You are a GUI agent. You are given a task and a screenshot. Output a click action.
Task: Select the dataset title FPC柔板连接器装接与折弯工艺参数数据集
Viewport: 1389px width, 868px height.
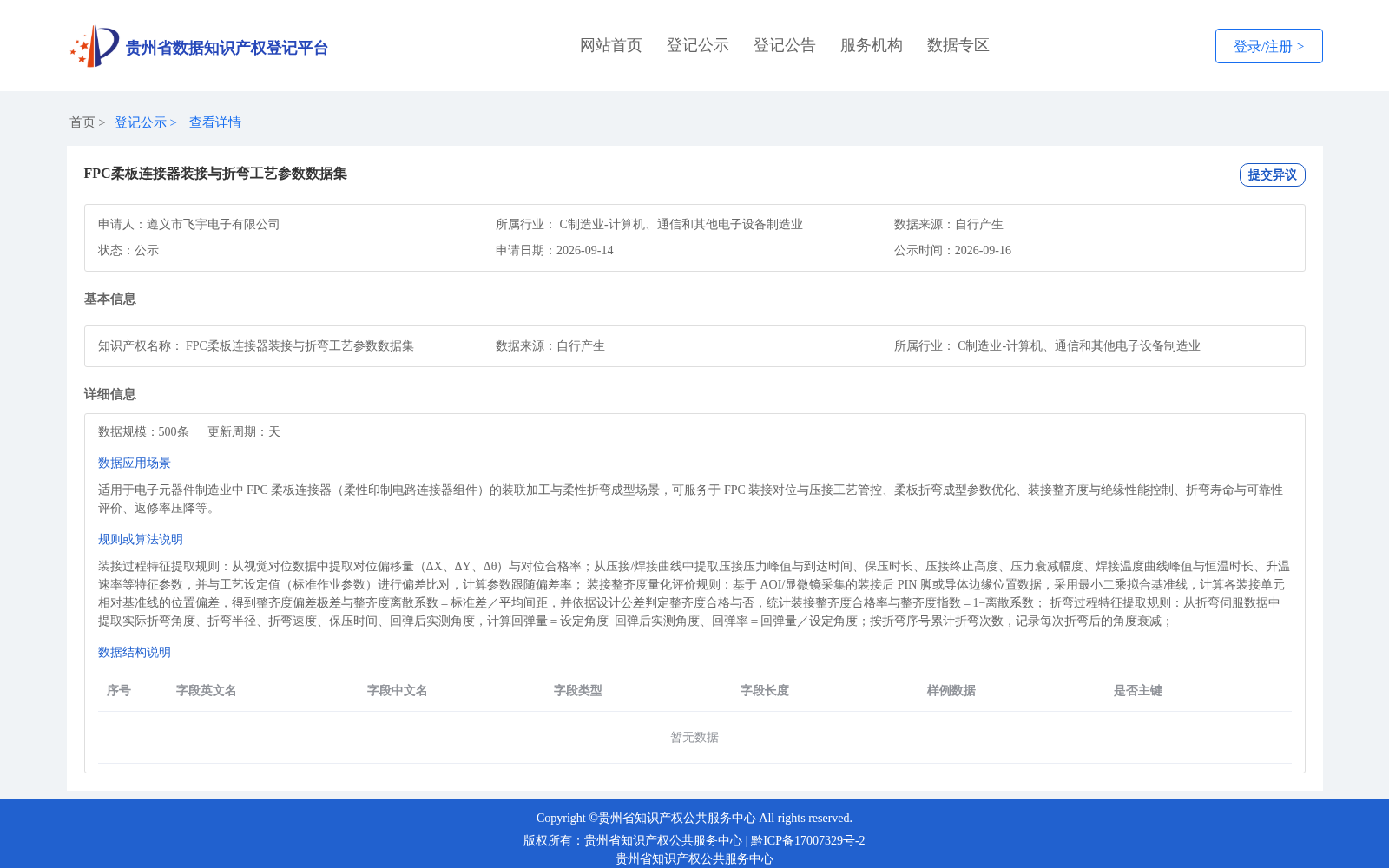click(x=215, y=174)
